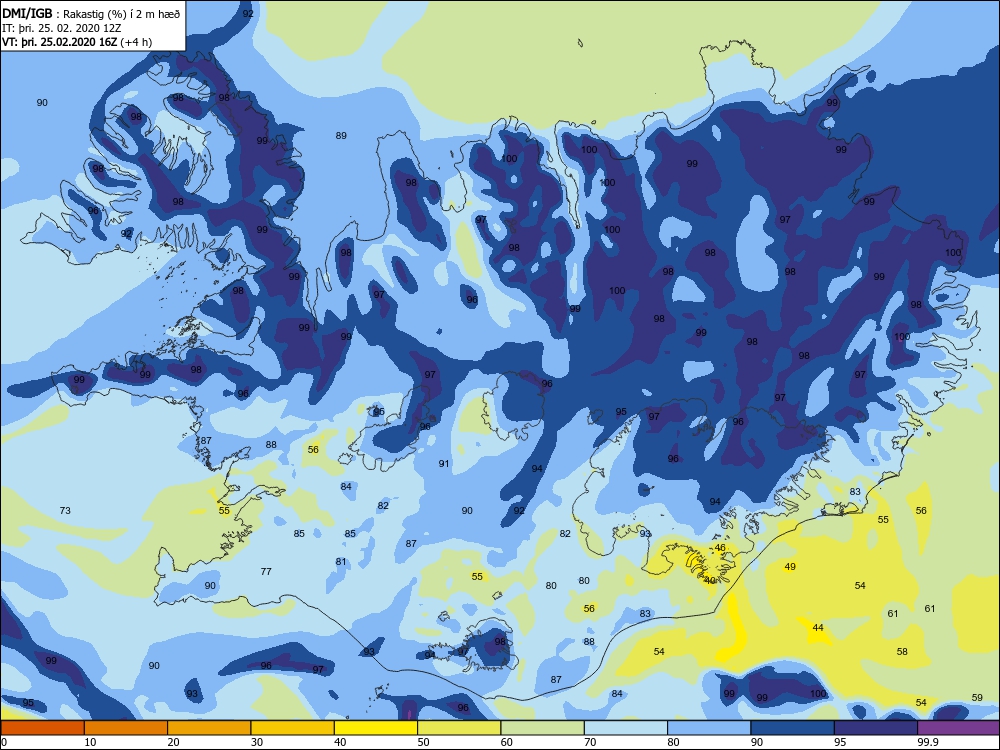This screenshot has width=1000, height=750.
Task: Click the 40–50% bright yellow legend swatch
Action: point(376,728)
